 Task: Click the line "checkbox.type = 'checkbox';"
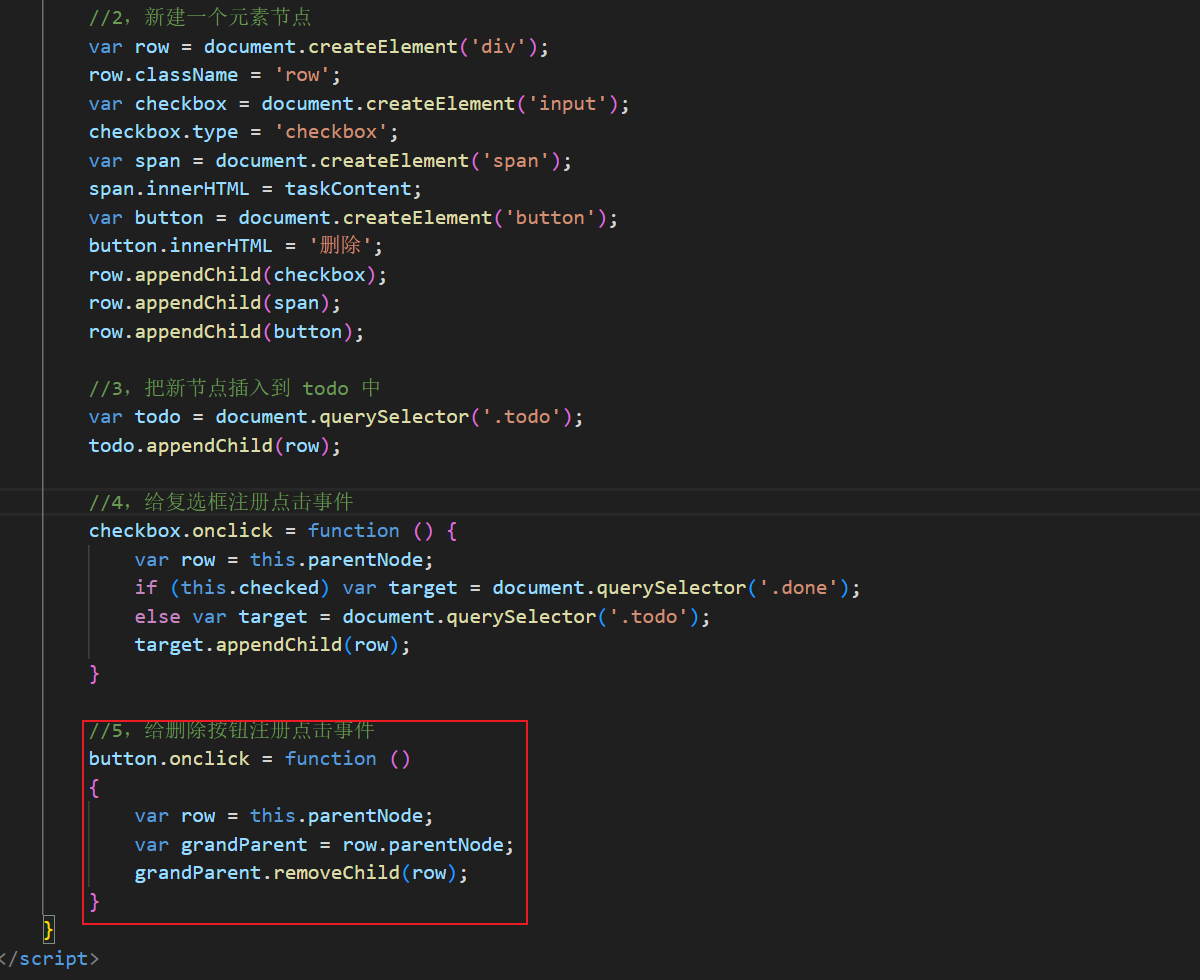[x=244, y=132]
